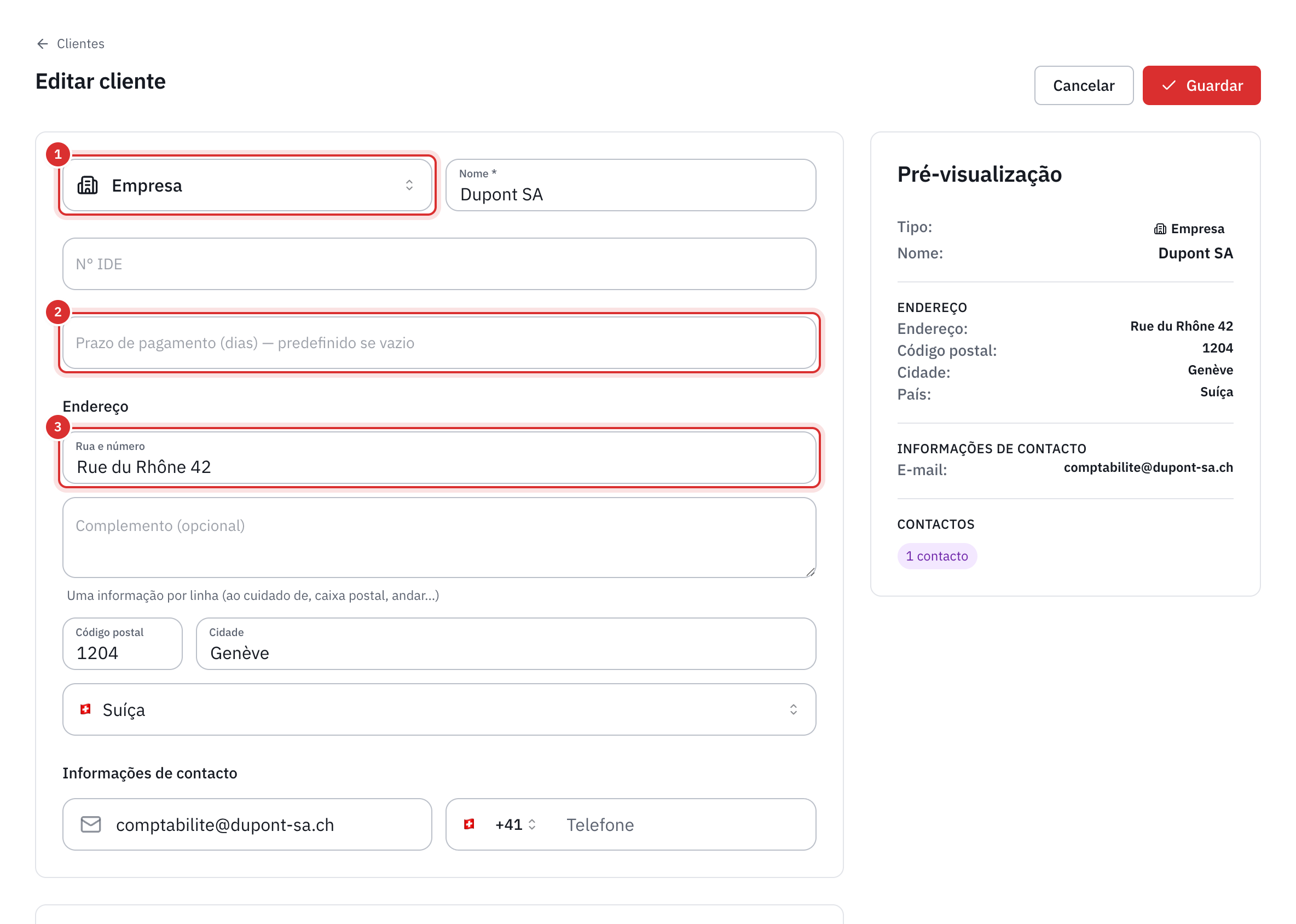Click the 'Editar cliente' heading
The width and height of the screenshot is (1296, 924).
pos(101,82)
